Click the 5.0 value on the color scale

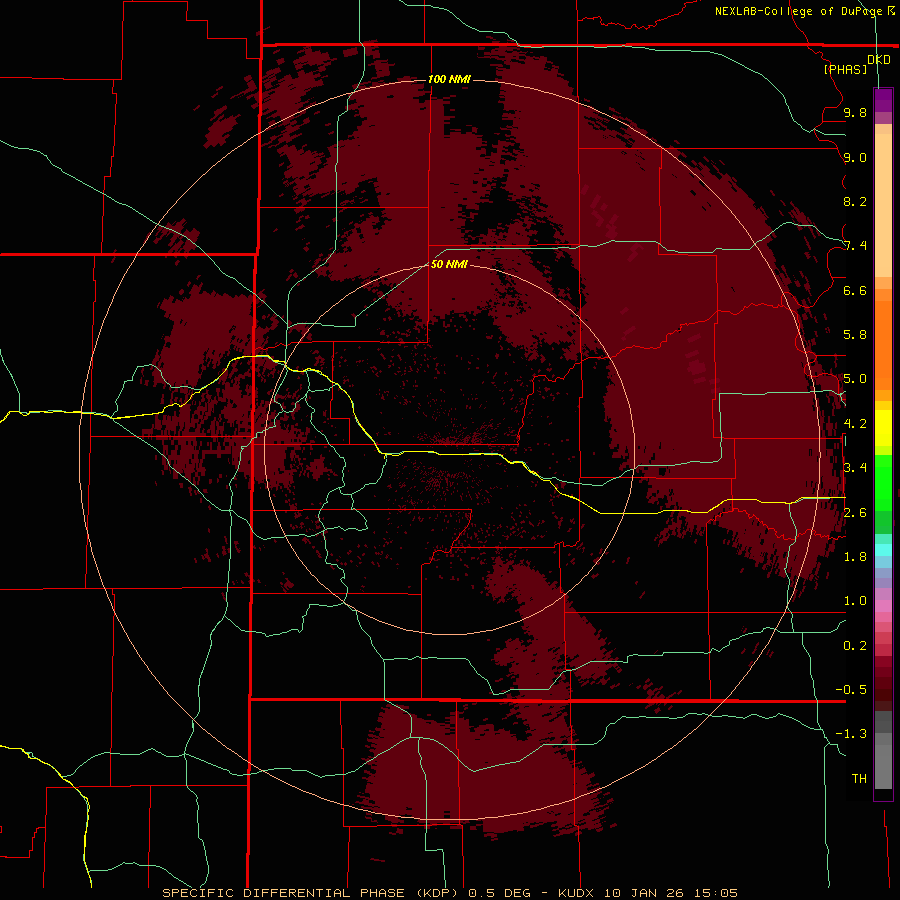tap(855, 379)
